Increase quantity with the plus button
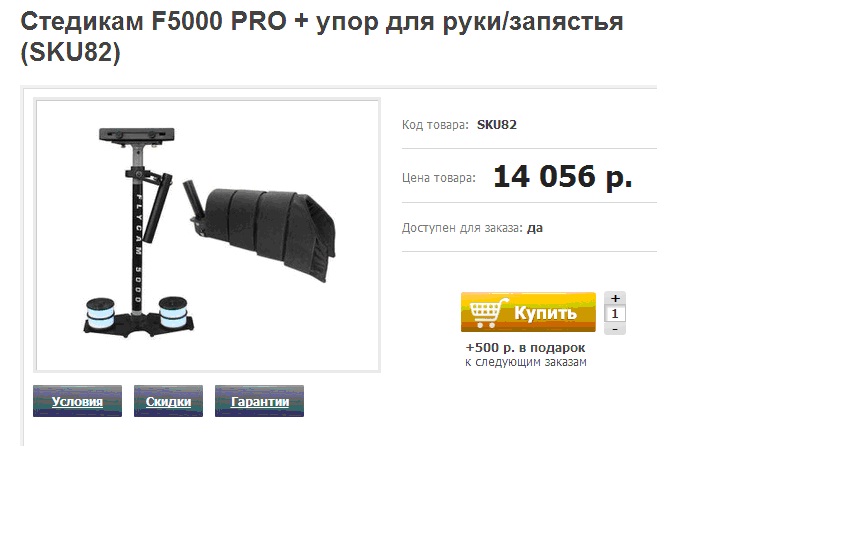864x540 pixels. (615, 298)
